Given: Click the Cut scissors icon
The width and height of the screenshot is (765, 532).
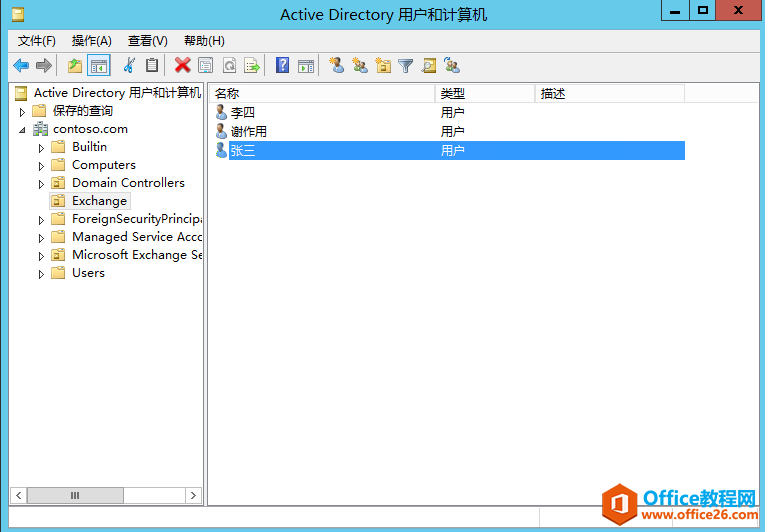Looking at the screenshot, I should (129, 65).
